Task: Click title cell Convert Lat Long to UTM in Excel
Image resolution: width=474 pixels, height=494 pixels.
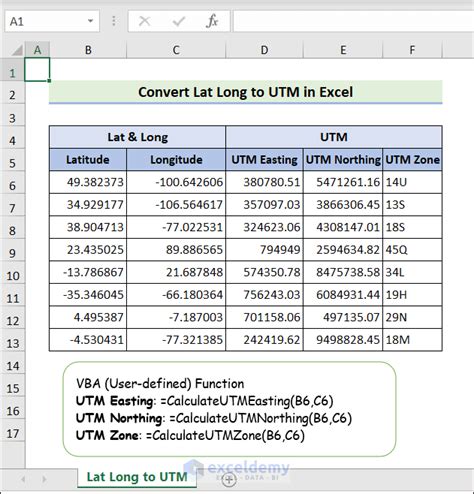Action: coord(246,92)
